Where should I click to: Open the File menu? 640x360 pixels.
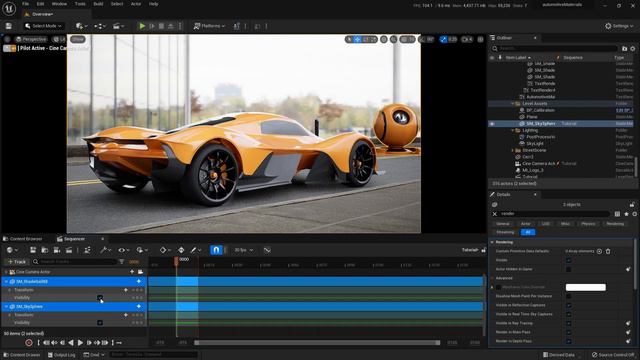(x=25, y=4)
